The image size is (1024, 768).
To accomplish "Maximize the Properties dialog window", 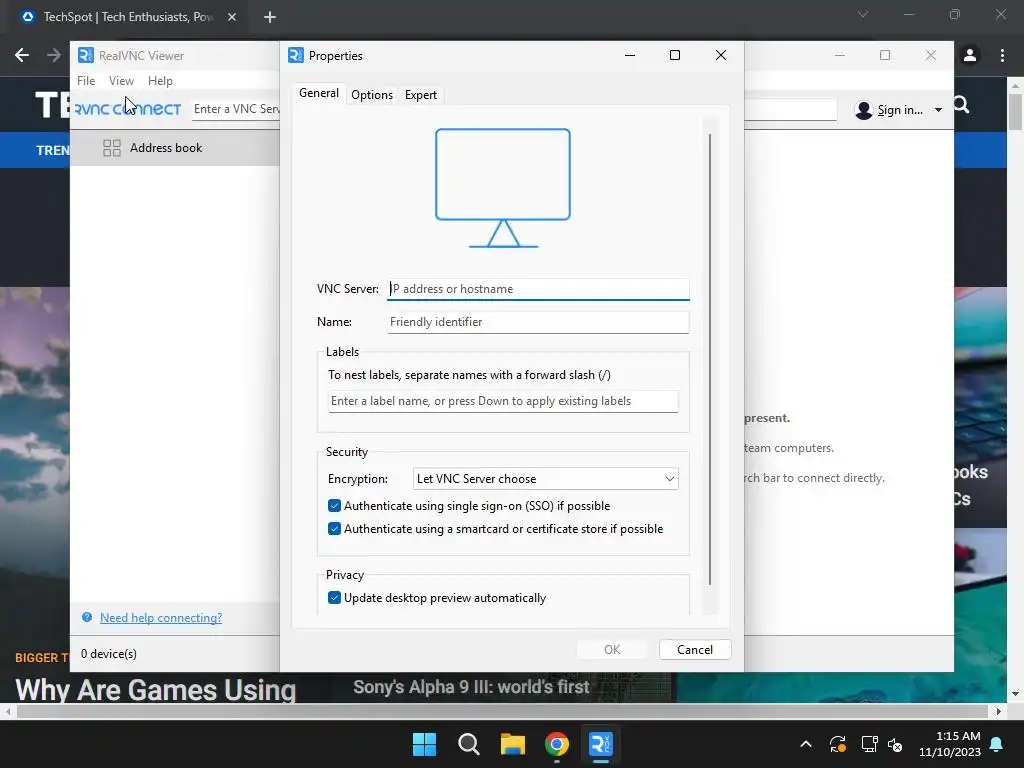I will click(675, 56).
